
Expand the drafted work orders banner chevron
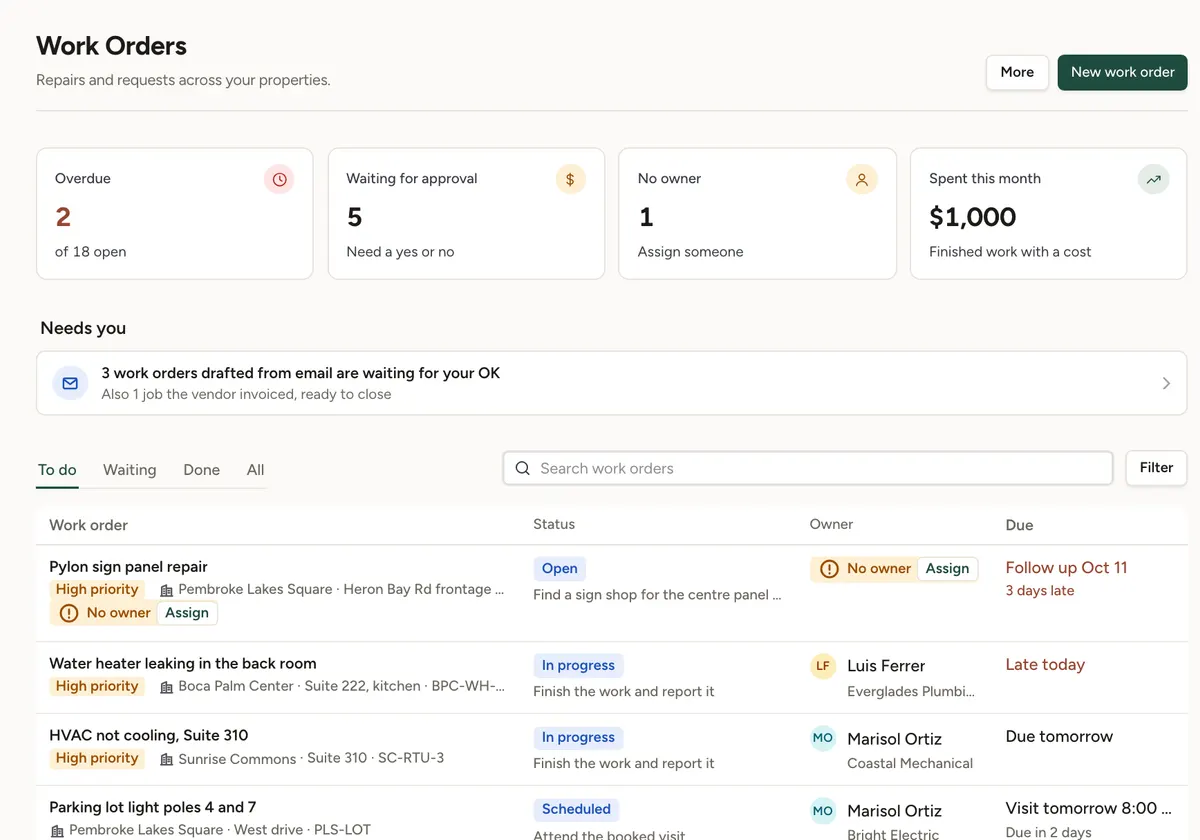(x=1166, y=383)
